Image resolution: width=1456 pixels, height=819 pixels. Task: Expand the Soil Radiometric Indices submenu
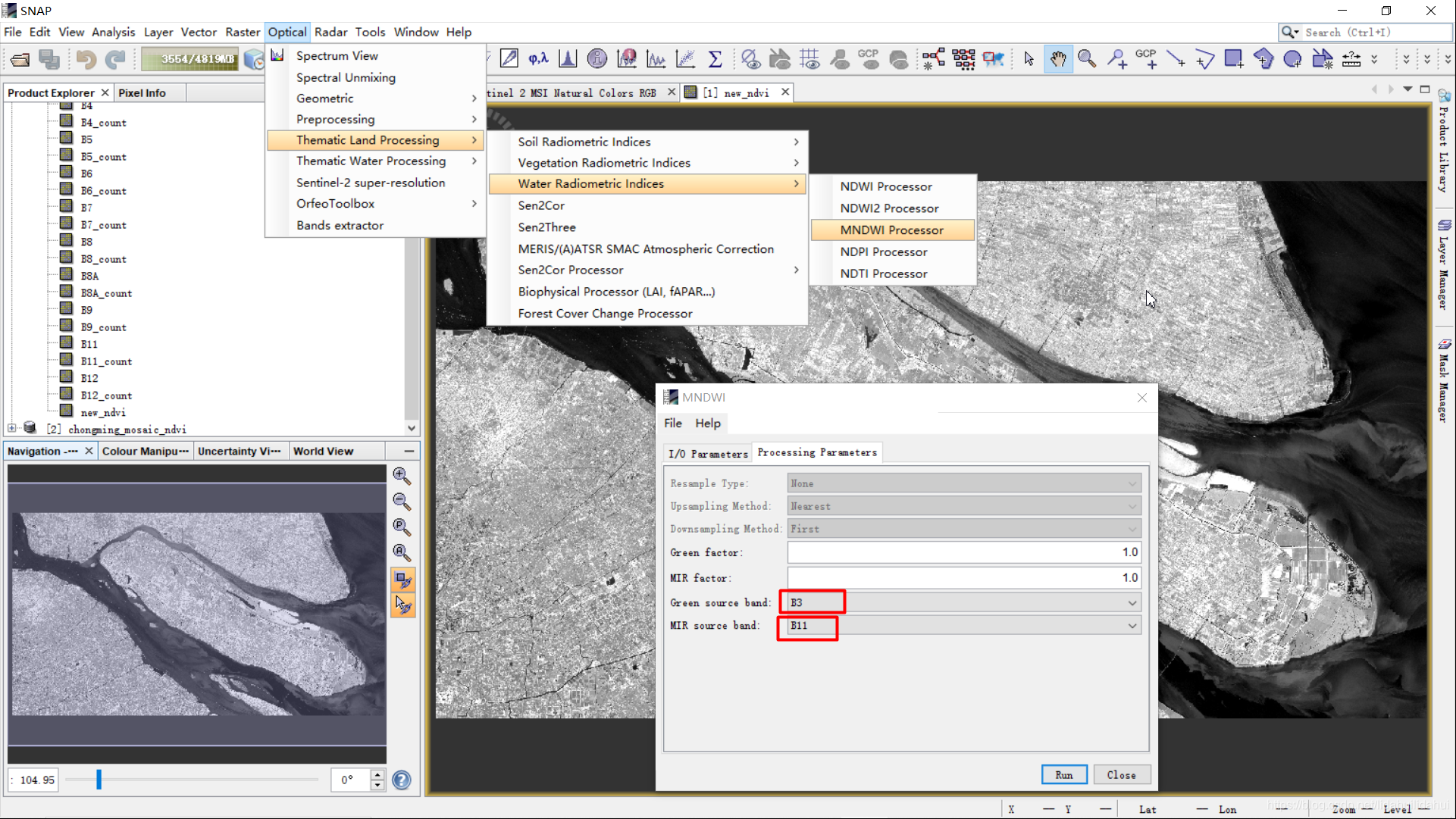tap(647, 142)
